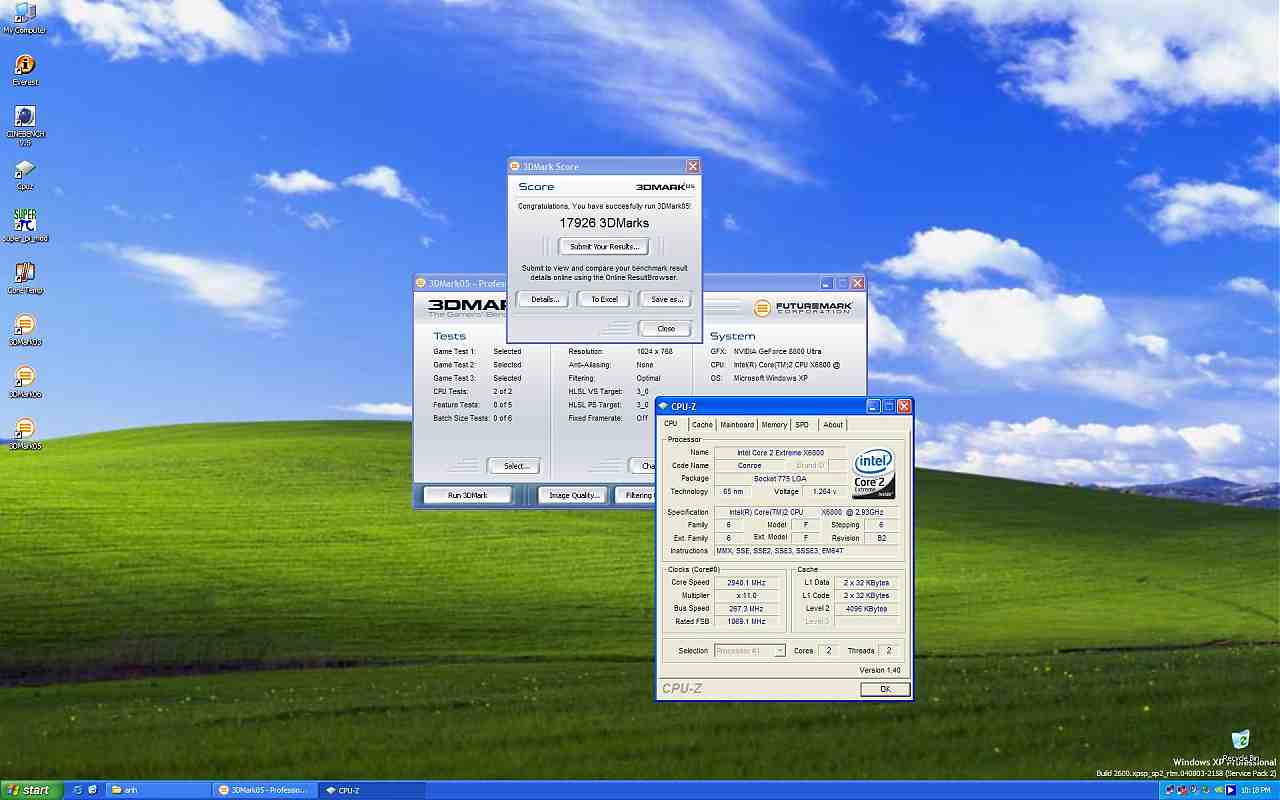This screenshot has height=800, width=1280.
Task: Start benchmark with Run 3DMark button
Action: click(467, 495)
